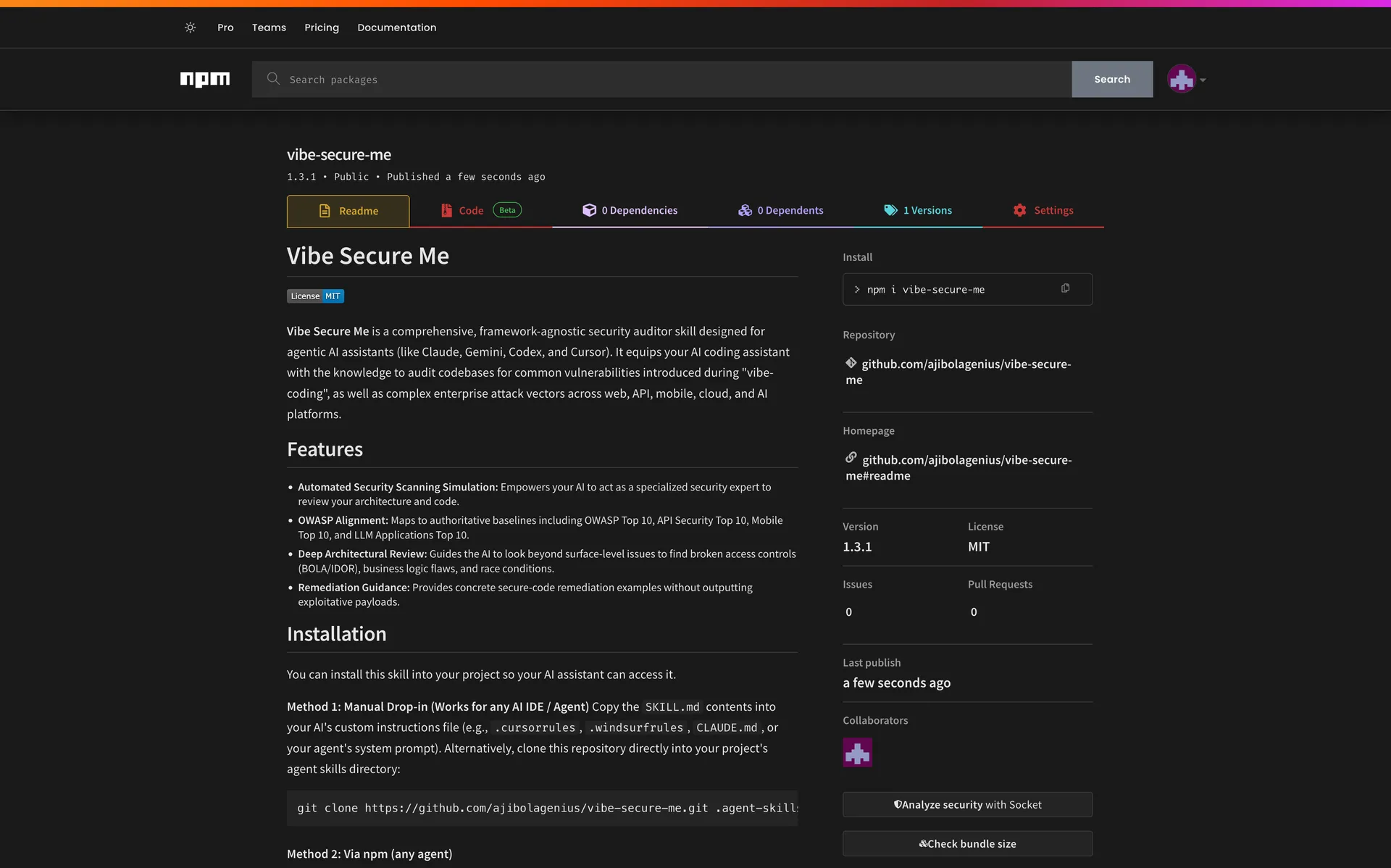
Task: Switch to the Code tab
Action: point(480,210)
